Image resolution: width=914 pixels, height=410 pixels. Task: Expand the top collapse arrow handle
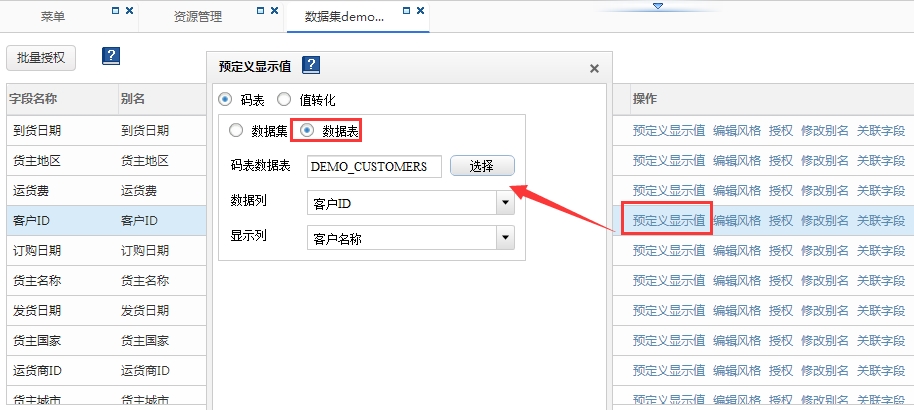pyautogui.click(x=657, y=6)
